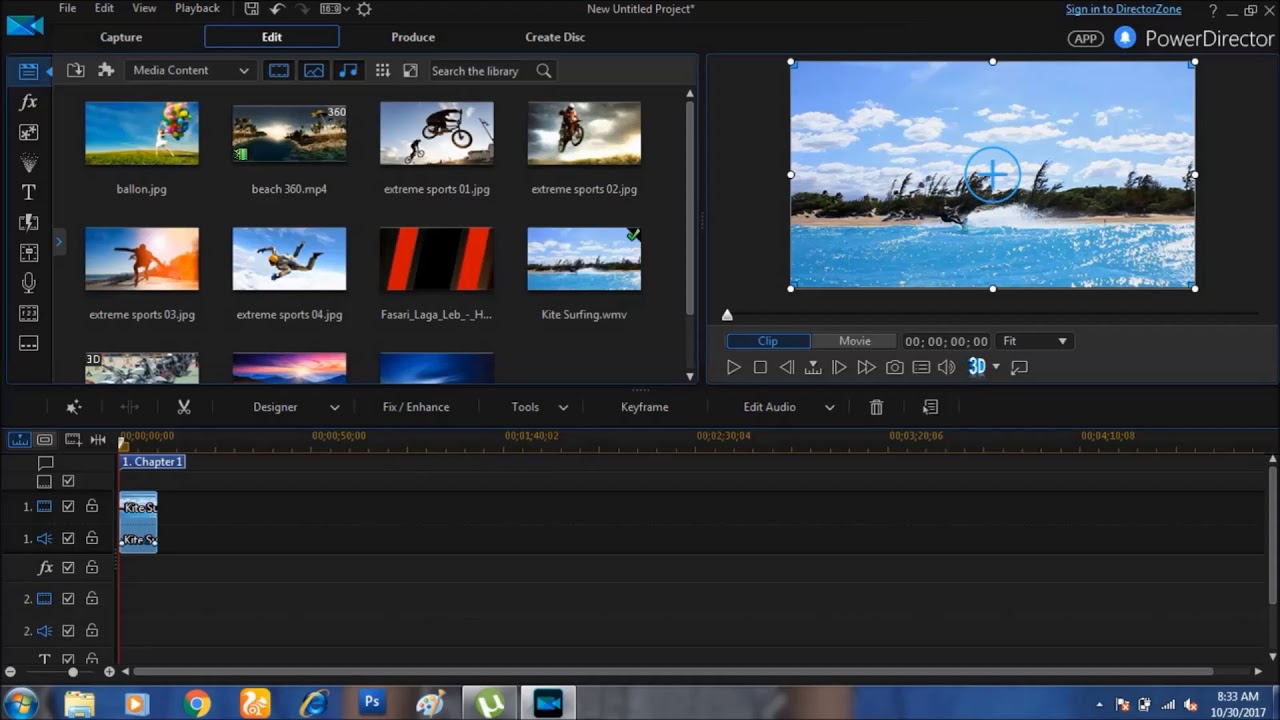Click the Undo arrow icon
This screenshot has height=720, width=1280.
coord(277,9)
